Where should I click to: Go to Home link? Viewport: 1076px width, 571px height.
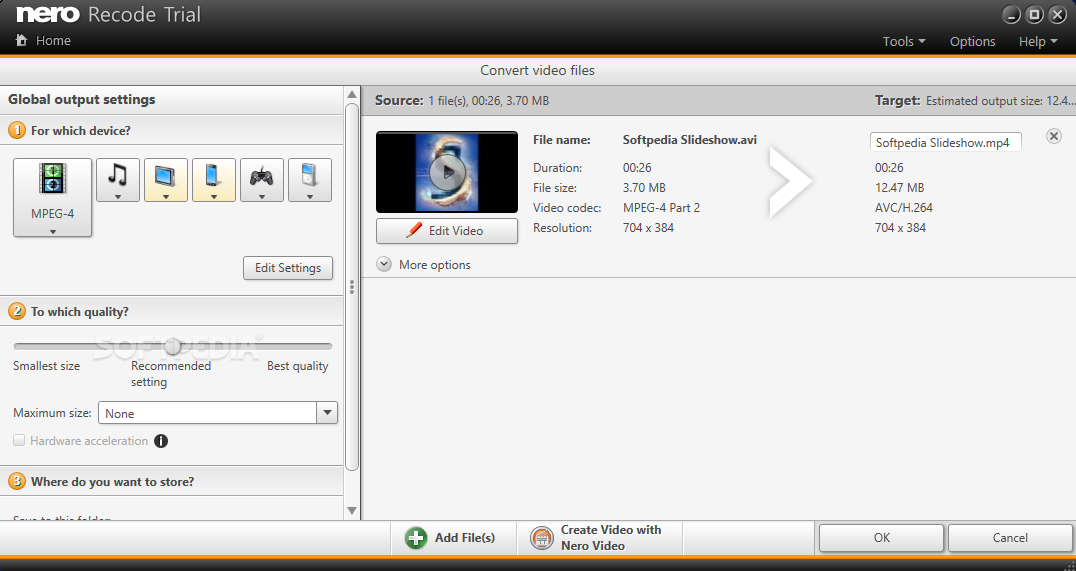tap(54, 40)
